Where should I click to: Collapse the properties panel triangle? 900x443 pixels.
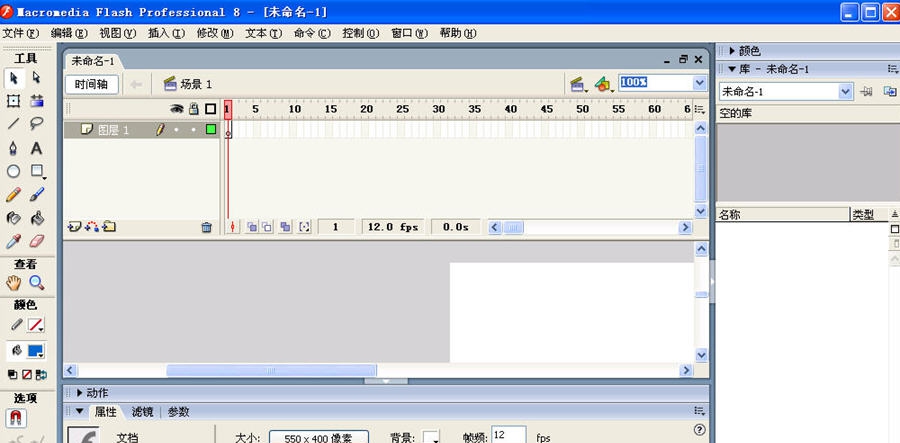[x=80, y=411]
